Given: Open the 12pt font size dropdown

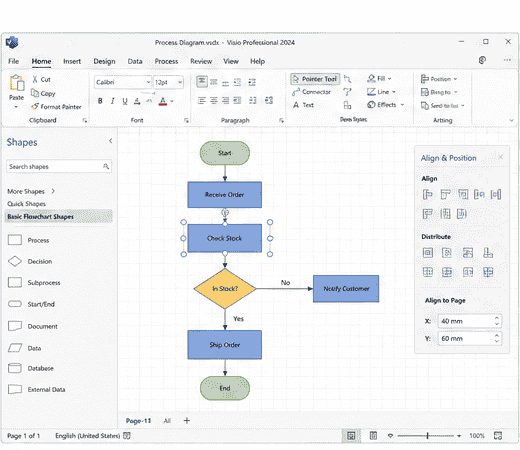Looking at the screenshot, I should pyautogui.click(x=180, y=82).
